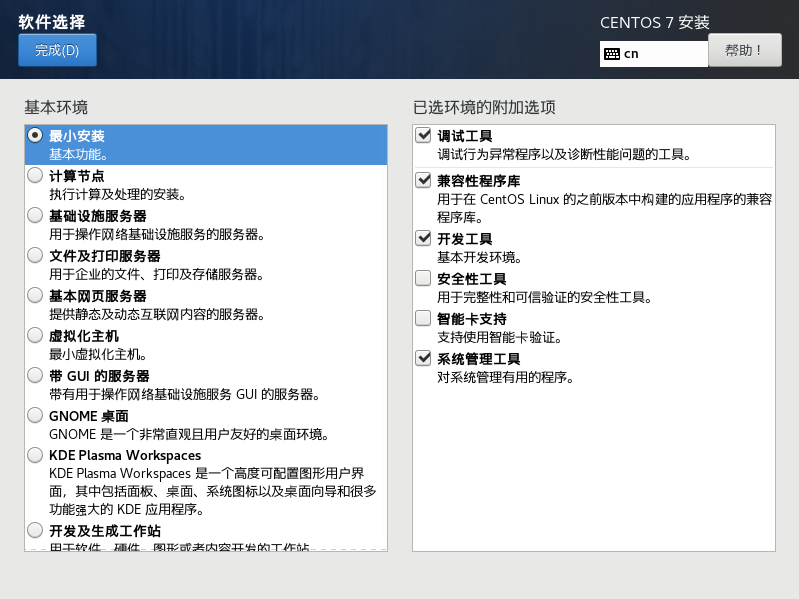Click the text 对系统管理有用的程序。
Image resolution: width=799 pixels, height=599 pixels.
[x=506, y=377]
